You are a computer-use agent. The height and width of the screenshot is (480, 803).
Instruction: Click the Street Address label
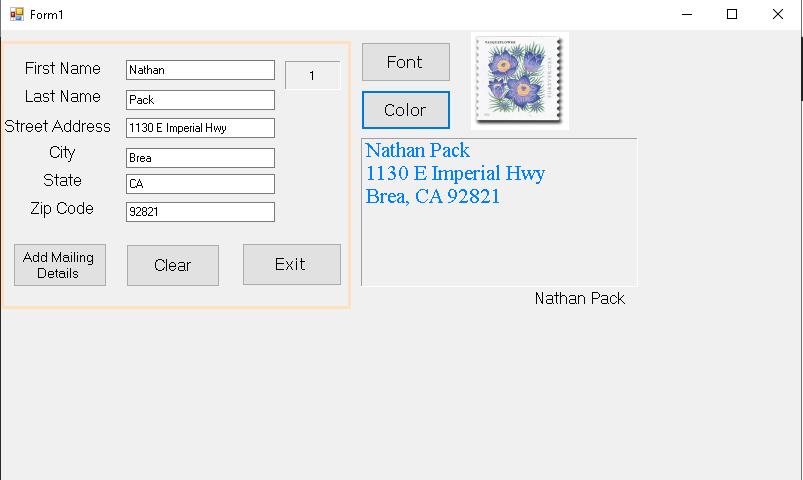point(57,127)
